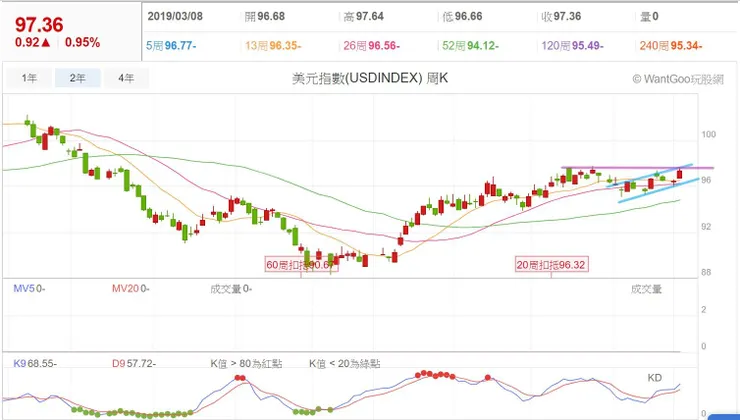Click the 100 price axis label
The image size is (740, 420).
(x=708, y=134)
